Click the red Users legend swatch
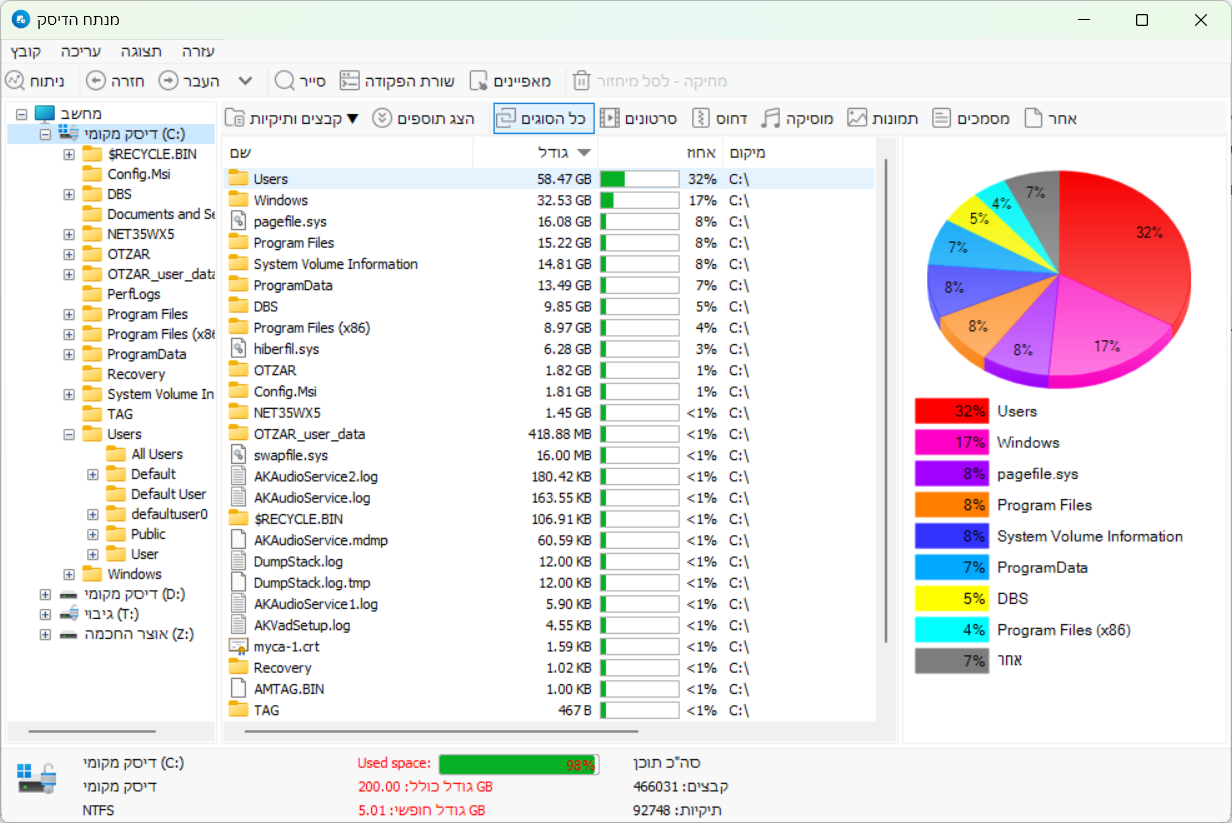Viewport: 1232px width, 823px height. point(952,411)
